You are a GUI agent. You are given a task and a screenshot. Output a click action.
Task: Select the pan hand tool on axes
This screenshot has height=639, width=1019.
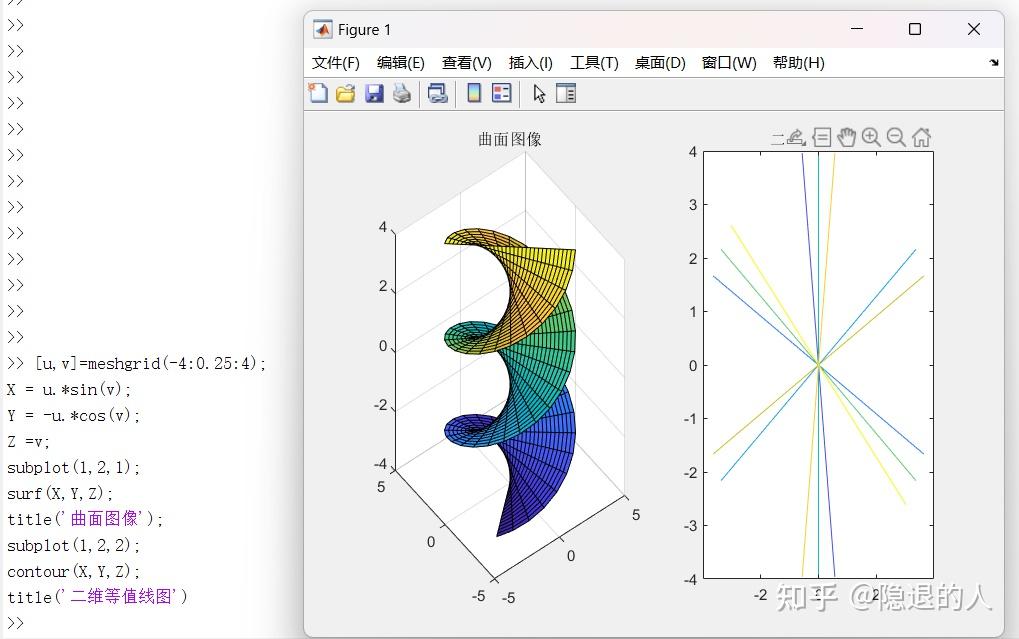pos(846,137)
